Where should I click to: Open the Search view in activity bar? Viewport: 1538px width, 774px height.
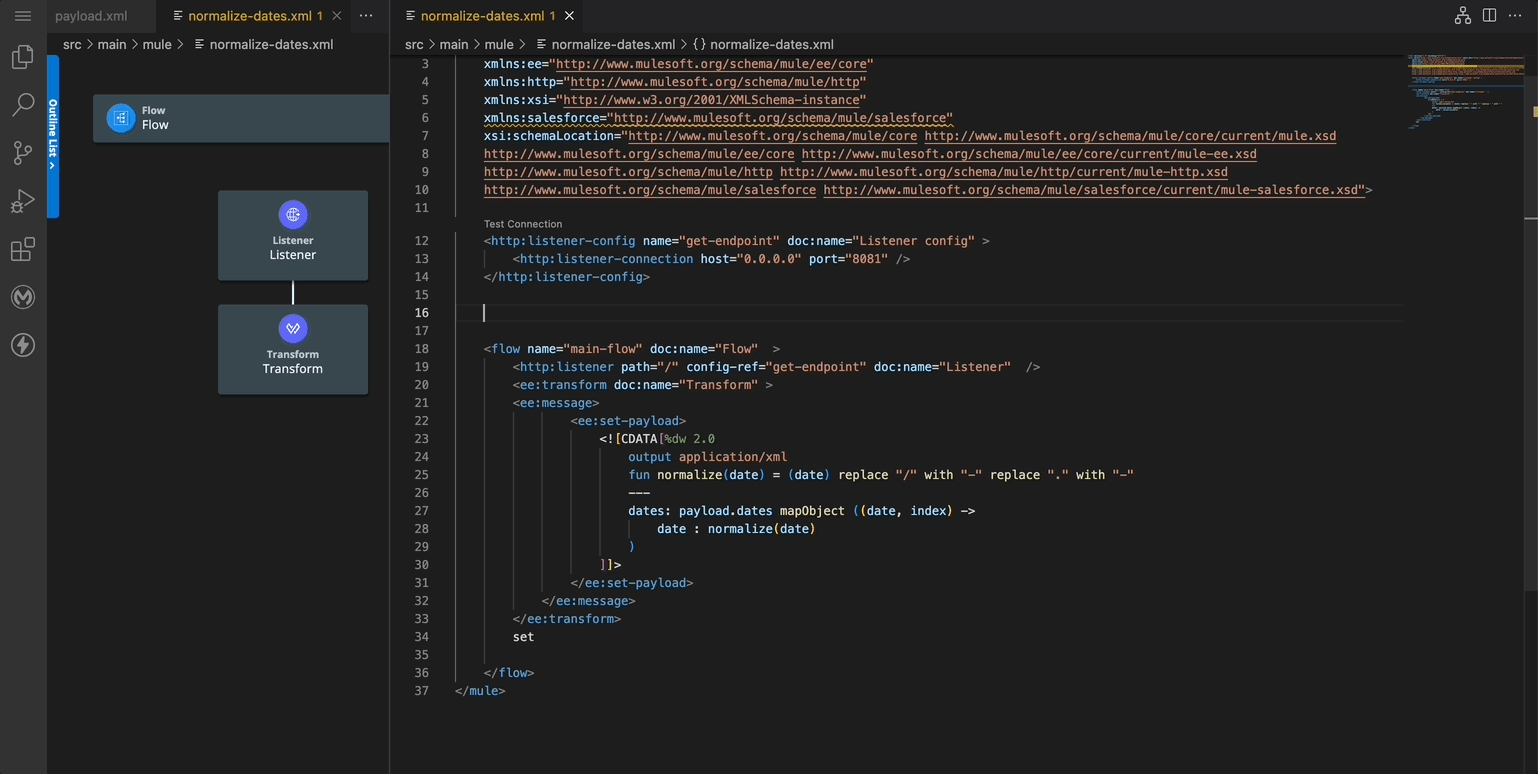(22, 105)
